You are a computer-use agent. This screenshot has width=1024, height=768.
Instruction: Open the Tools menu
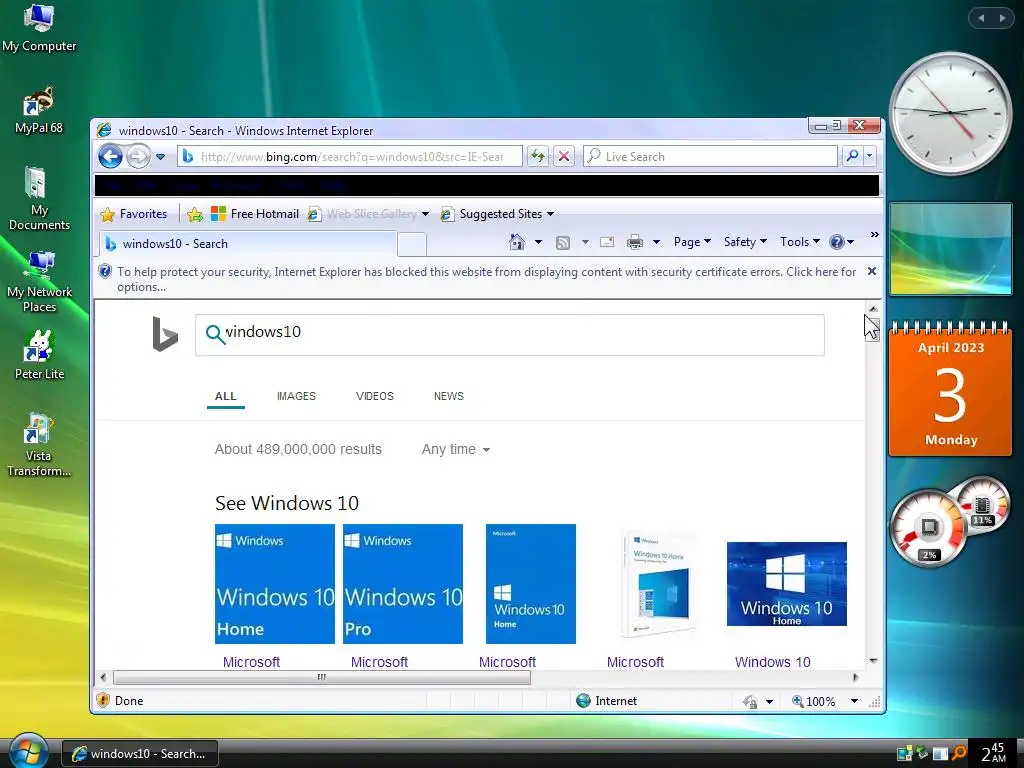coord(799,242)
